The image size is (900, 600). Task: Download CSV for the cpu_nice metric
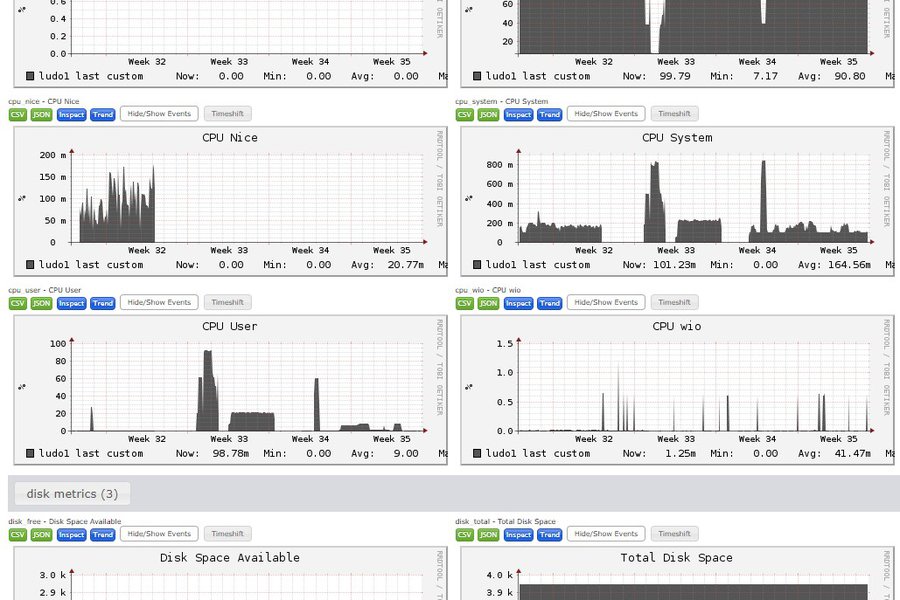pyautogui.click(x=18, y=114)
